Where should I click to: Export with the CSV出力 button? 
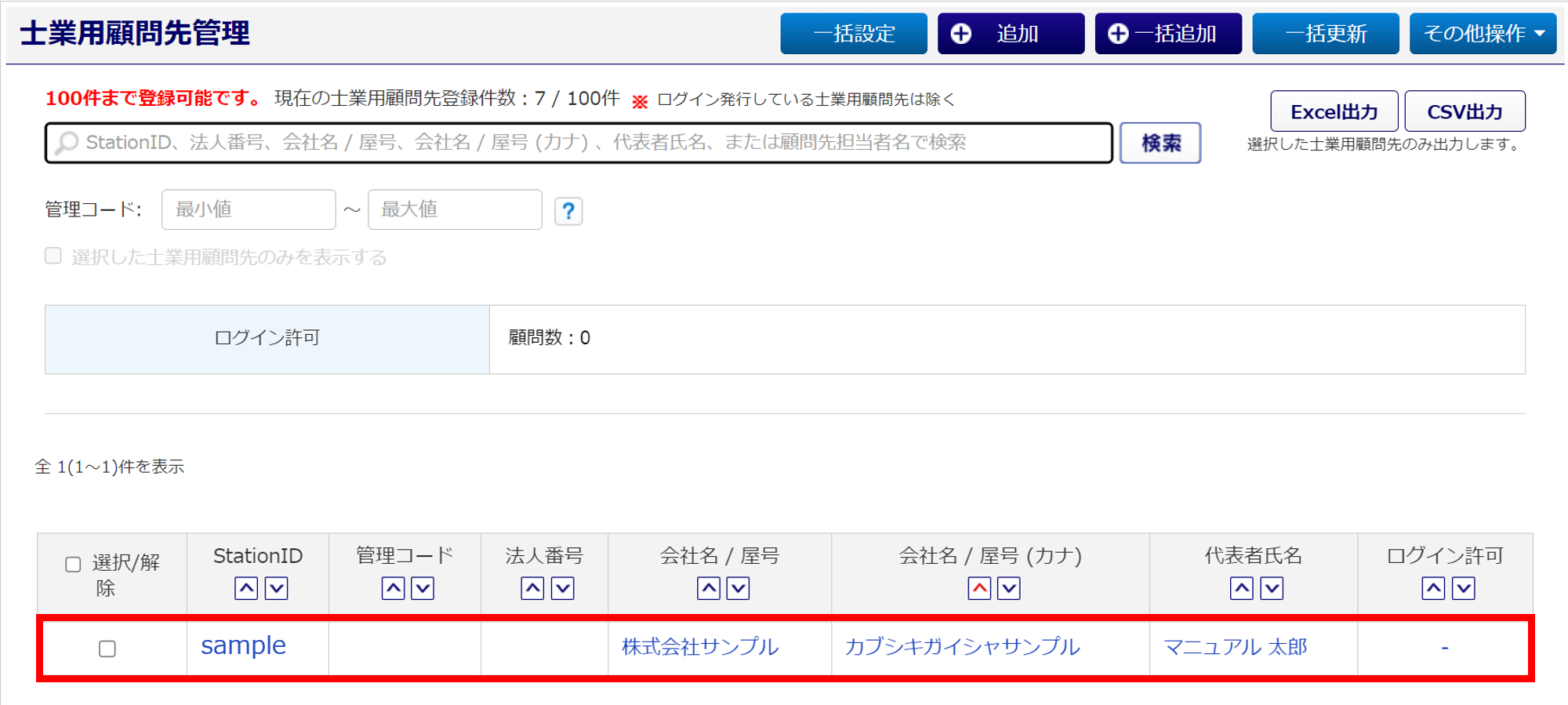coord(1465,111)
